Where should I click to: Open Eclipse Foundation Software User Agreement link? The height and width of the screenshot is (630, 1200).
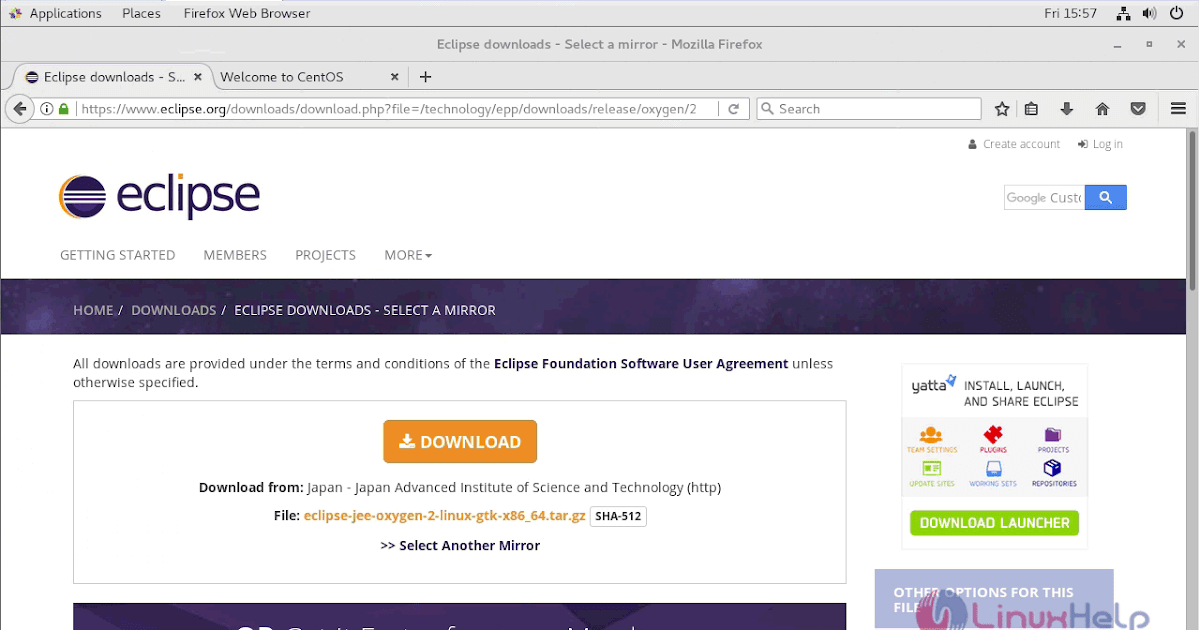[x=641, y=363]
